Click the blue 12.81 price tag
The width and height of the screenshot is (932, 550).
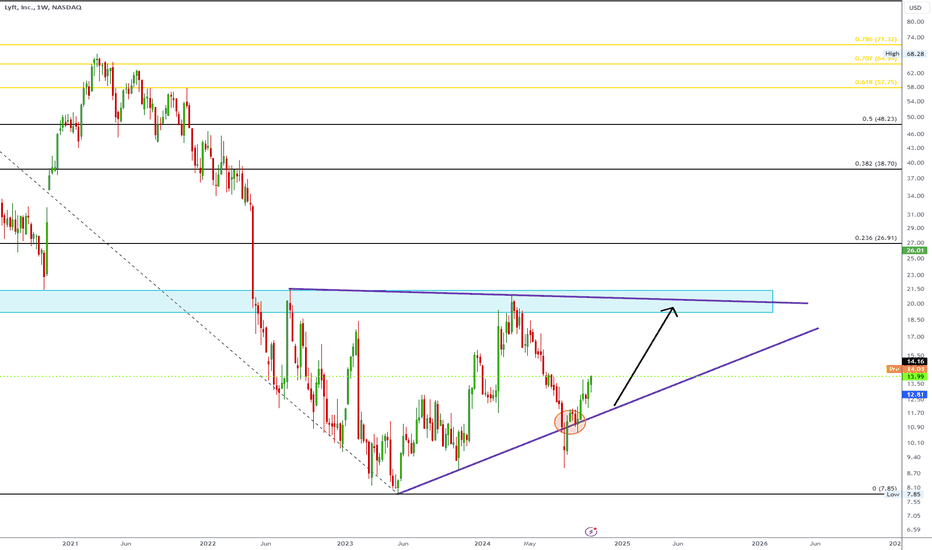(915, 395)
